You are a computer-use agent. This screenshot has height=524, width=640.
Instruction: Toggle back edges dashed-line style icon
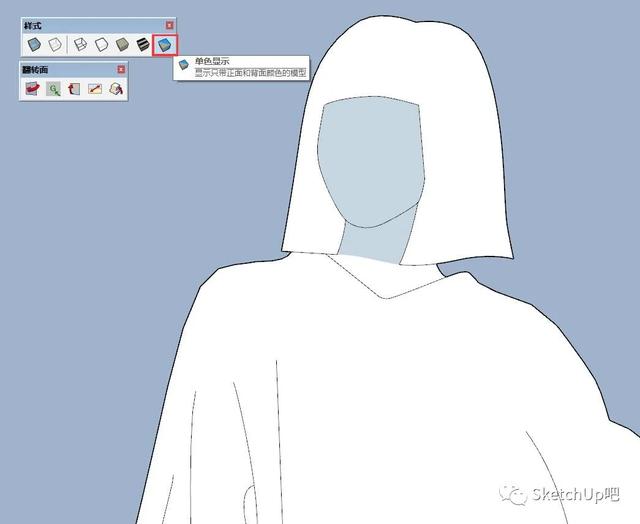pos(55,44)
